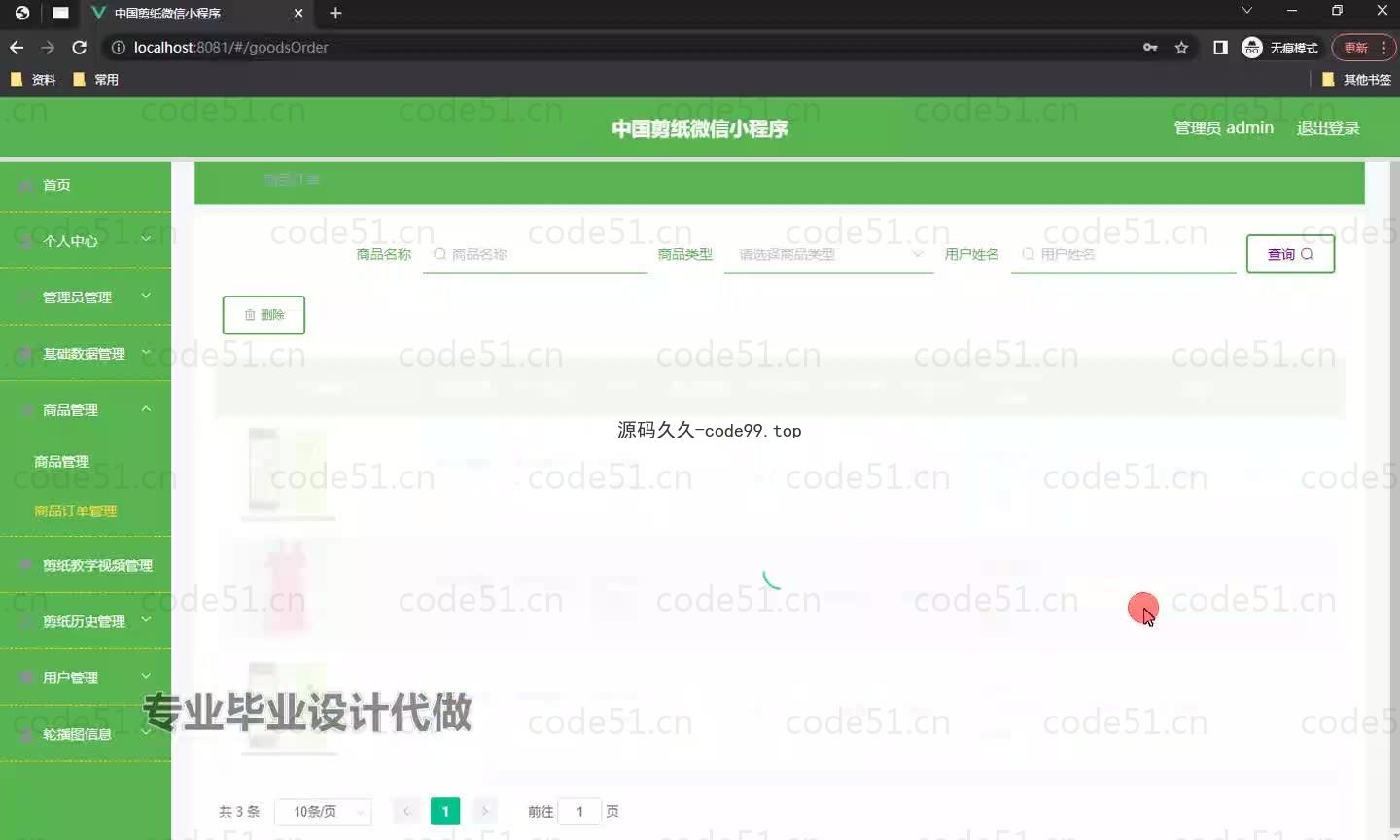
Task: Open the incognito profile icon 无痕模式
Action: [x=1279, y=47]
